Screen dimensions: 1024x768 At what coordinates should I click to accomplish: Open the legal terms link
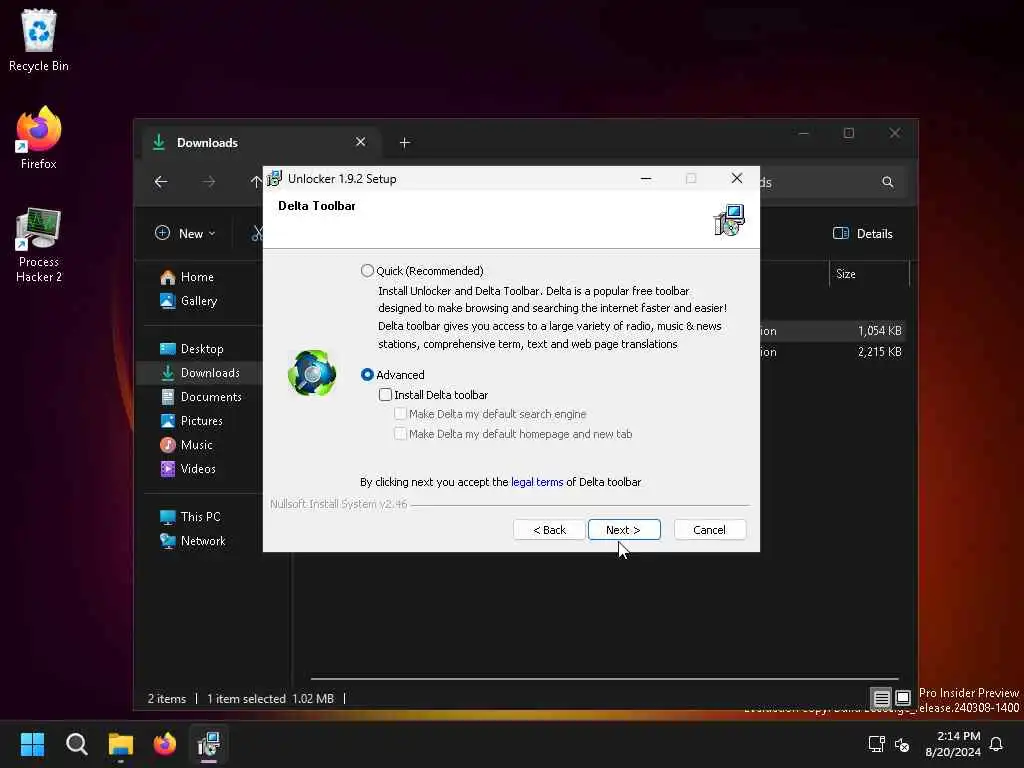[537, 482]
